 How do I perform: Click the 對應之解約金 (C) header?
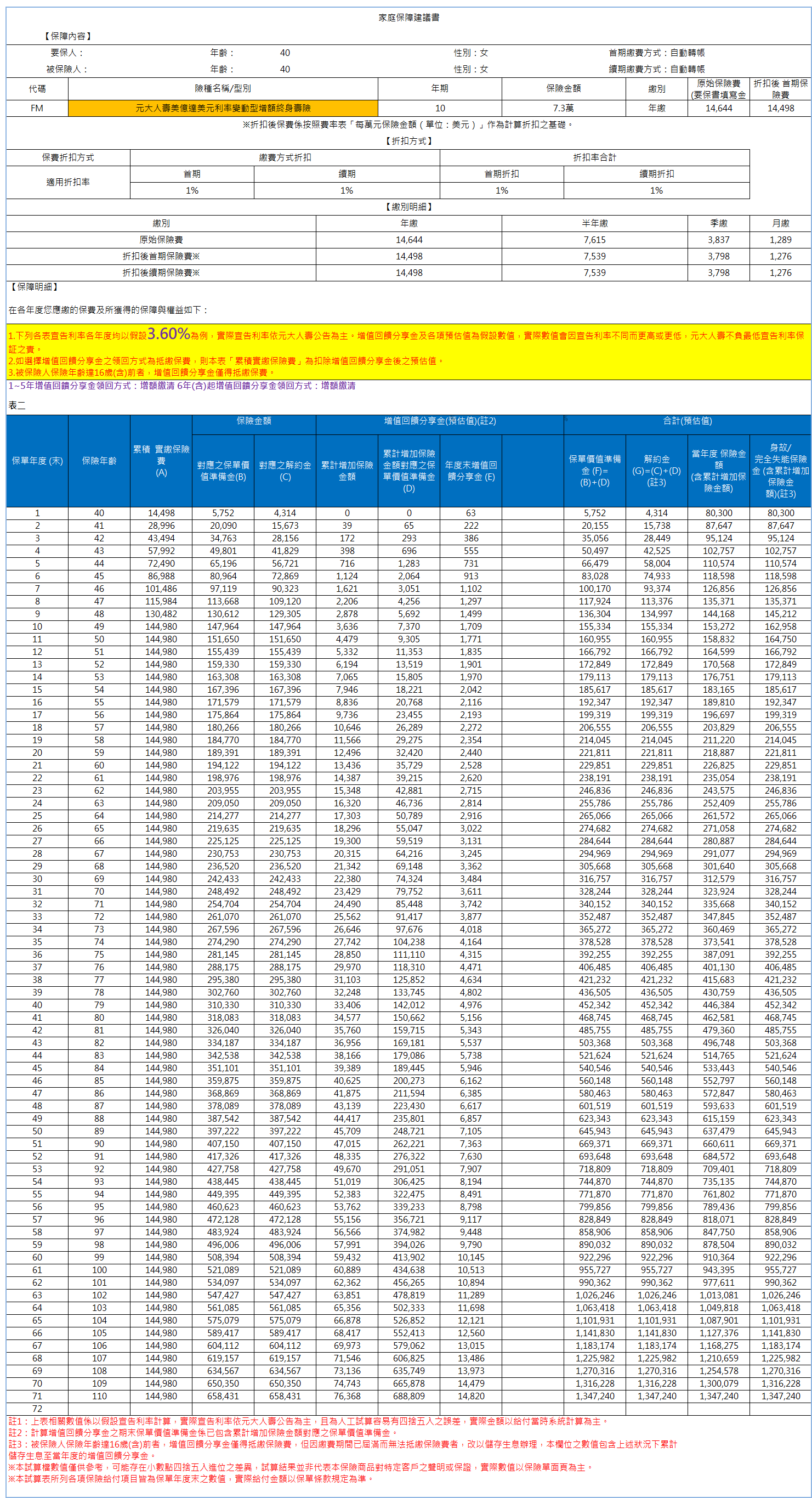[x=285, y=471]
